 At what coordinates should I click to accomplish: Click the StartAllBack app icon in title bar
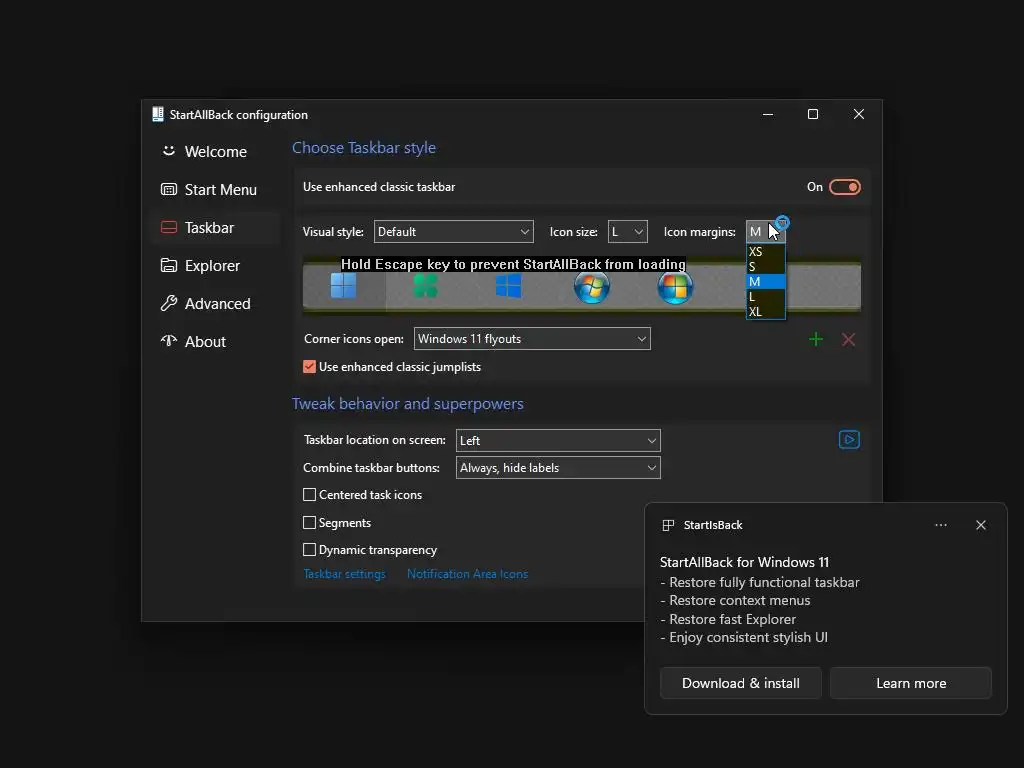click(157, 114)
